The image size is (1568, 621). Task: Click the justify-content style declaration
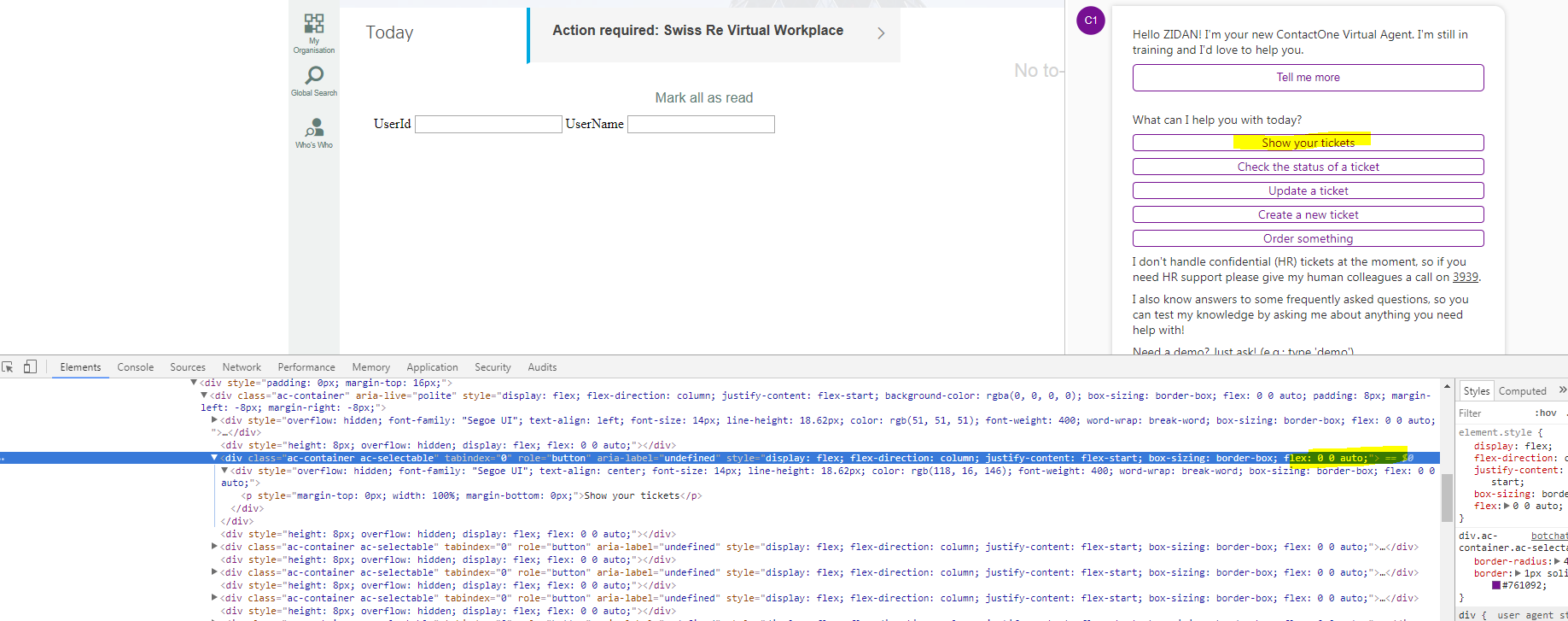point(1520,470)
